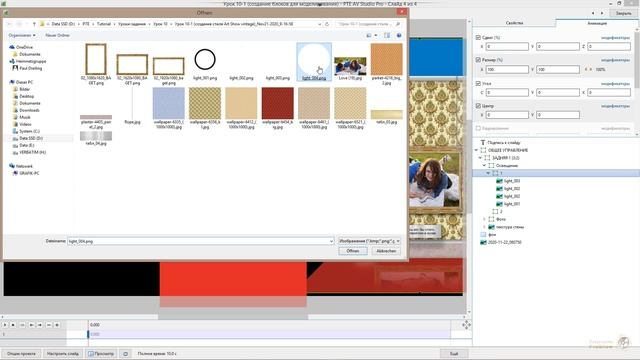Go to previous slide arrow
Viewport: 640px width, 360px height.
[x=593, y=13]
